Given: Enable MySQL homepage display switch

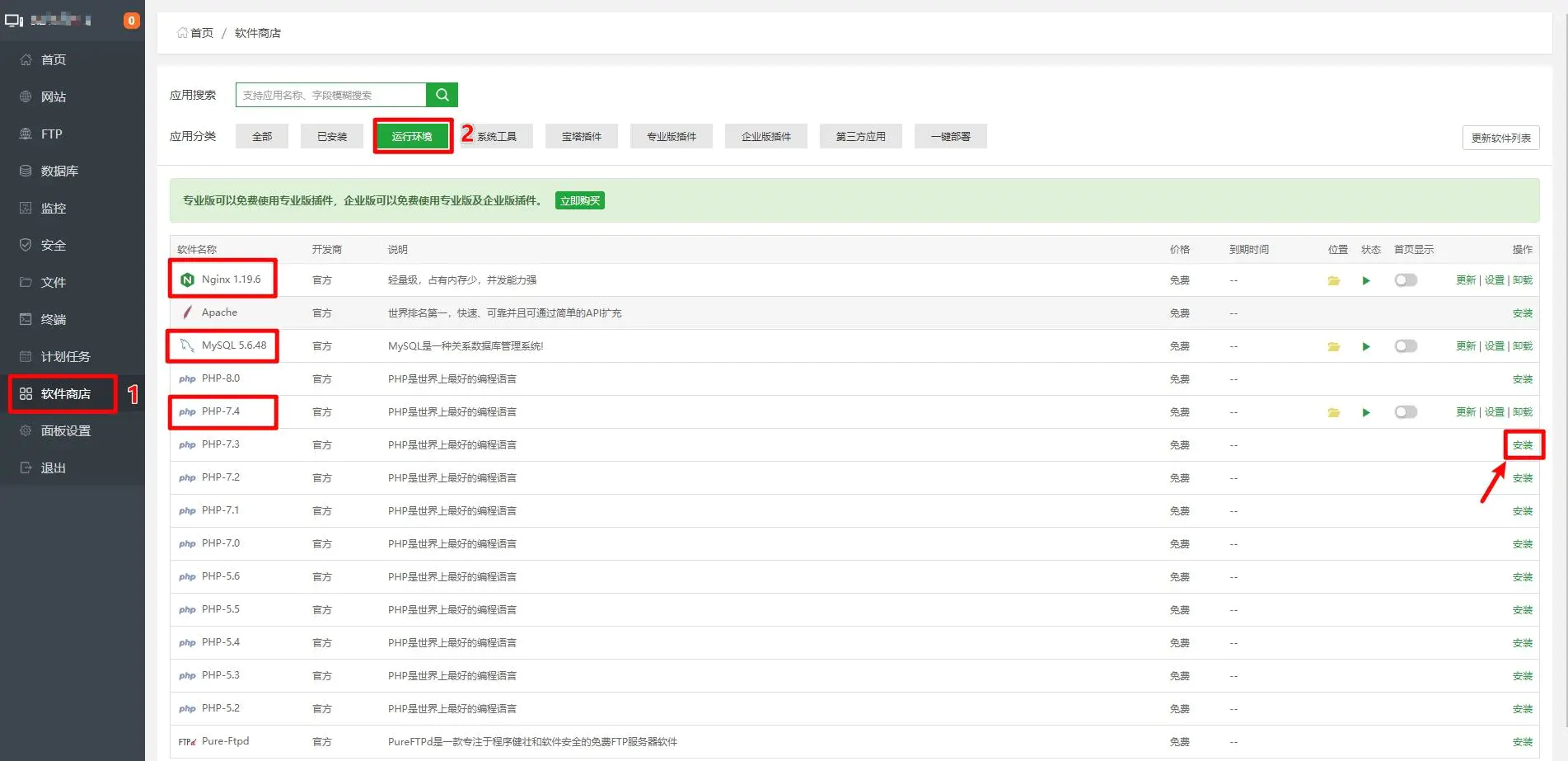Looking at the screenshot, I should coord(1405,346).
